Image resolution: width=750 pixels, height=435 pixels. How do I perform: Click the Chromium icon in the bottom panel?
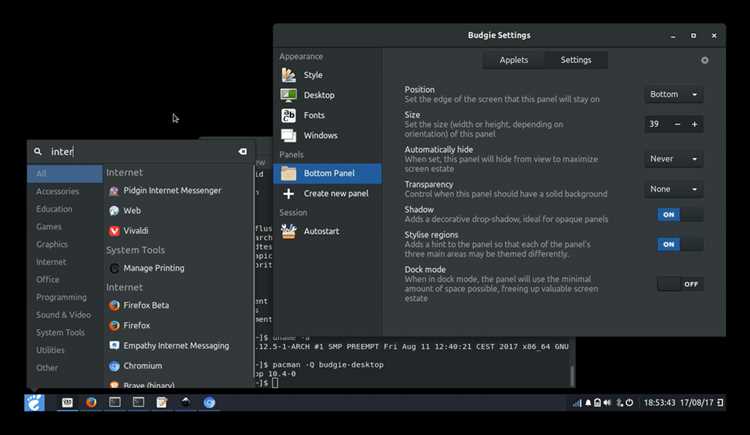[209, 402]
